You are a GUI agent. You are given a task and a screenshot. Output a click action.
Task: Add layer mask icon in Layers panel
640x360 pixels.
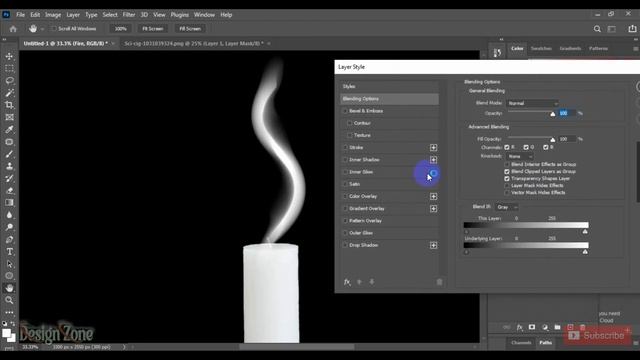(x=532, y=327)
